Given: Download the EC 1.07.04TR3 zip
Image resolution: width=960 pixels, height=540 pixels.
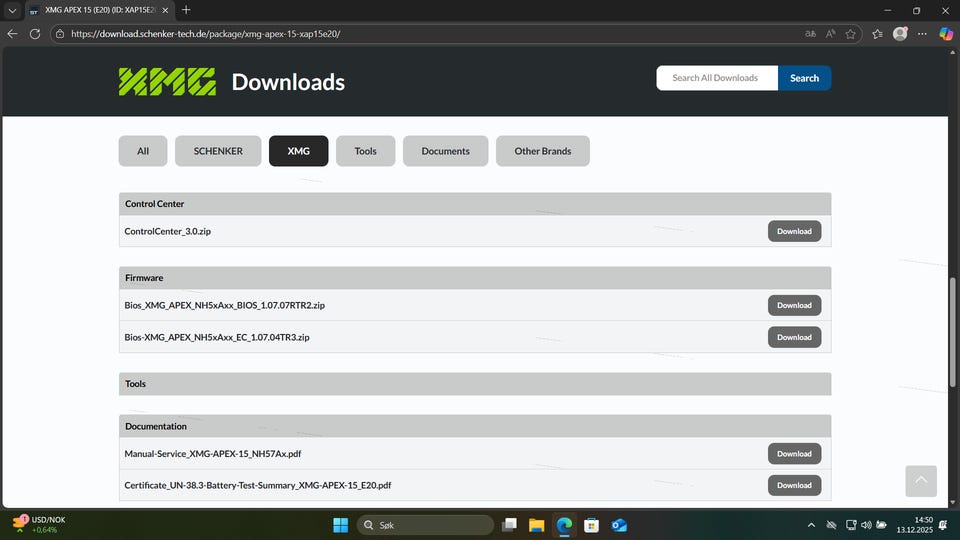Looking at the screenshot, I should click(794, 337).
